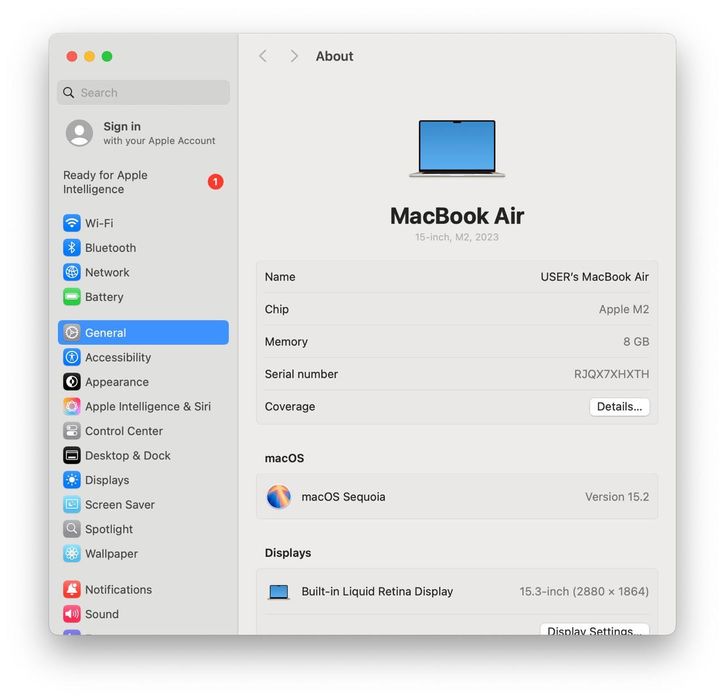Viewport: 725px width, 700px height.
Task: Open Coverage Details button
Action: tap(619, 407)
